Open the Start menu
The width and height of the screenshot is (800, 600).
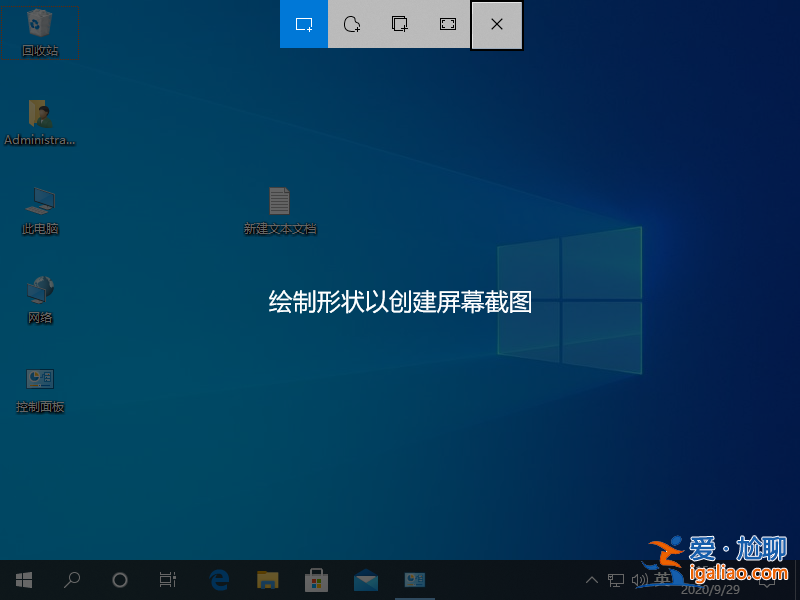point(24,579)
